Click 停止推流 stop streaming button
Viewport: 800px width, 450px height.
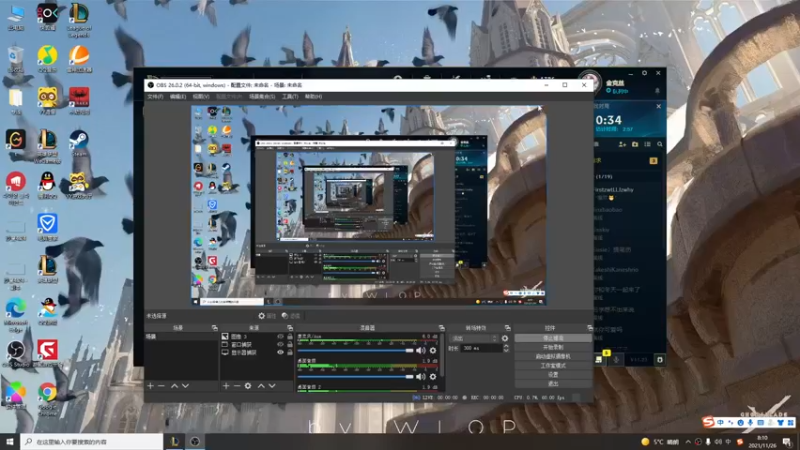[x=553, y=338]
